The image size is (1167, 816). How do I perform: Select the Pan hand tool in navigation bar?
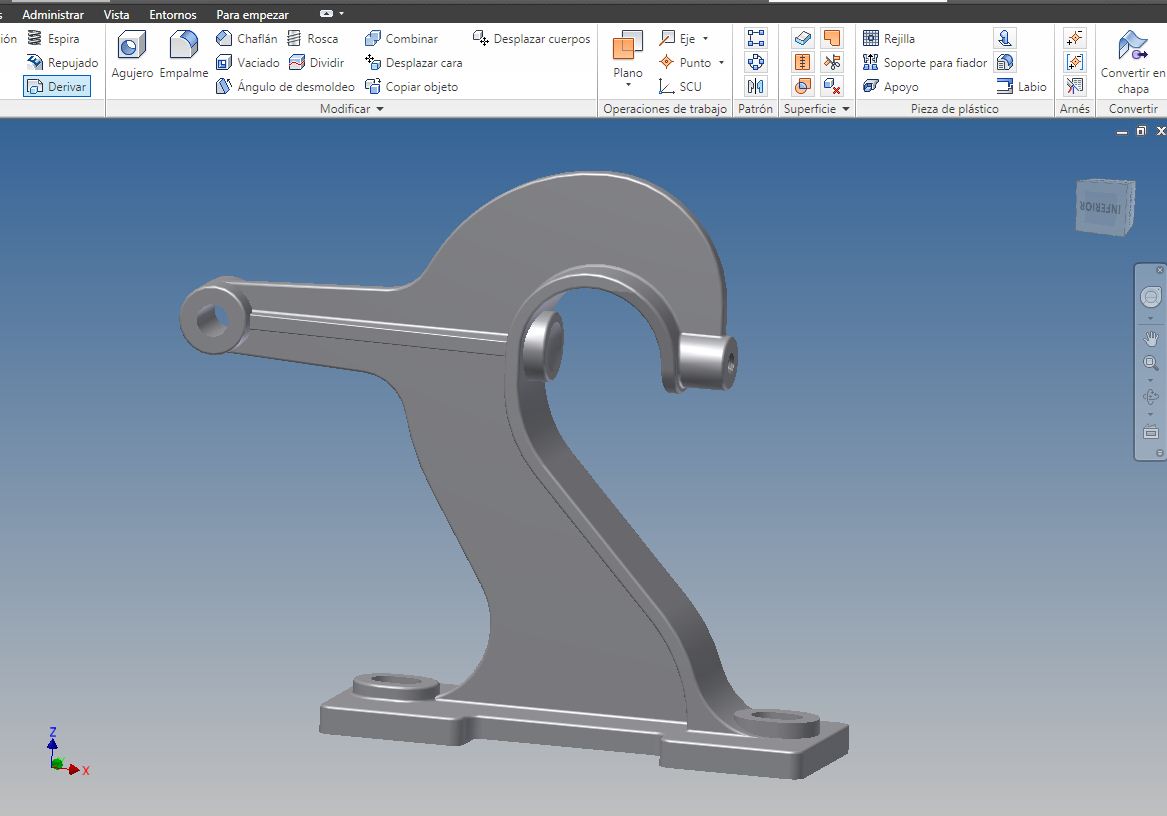pos(1150,339)
